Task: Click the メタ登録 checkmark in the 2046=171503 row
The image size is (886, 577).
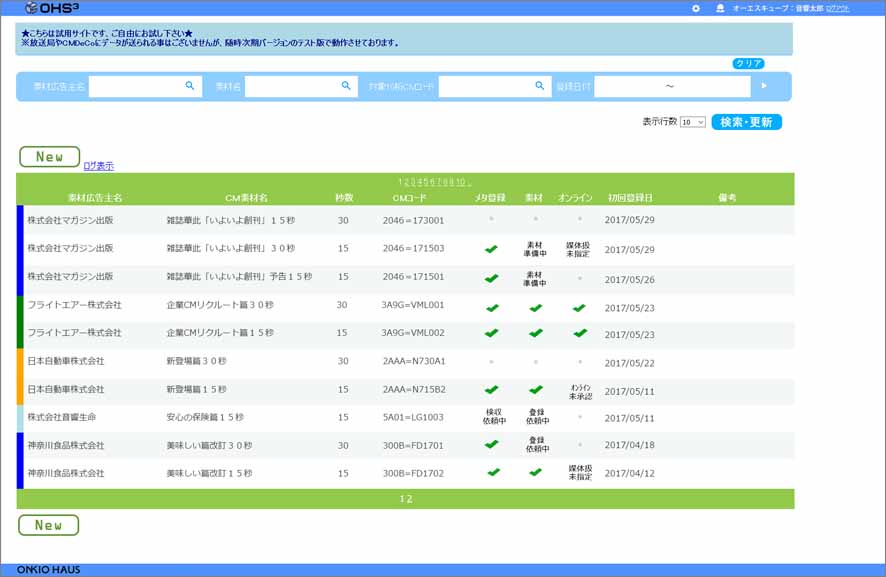Action: [492, 249]
